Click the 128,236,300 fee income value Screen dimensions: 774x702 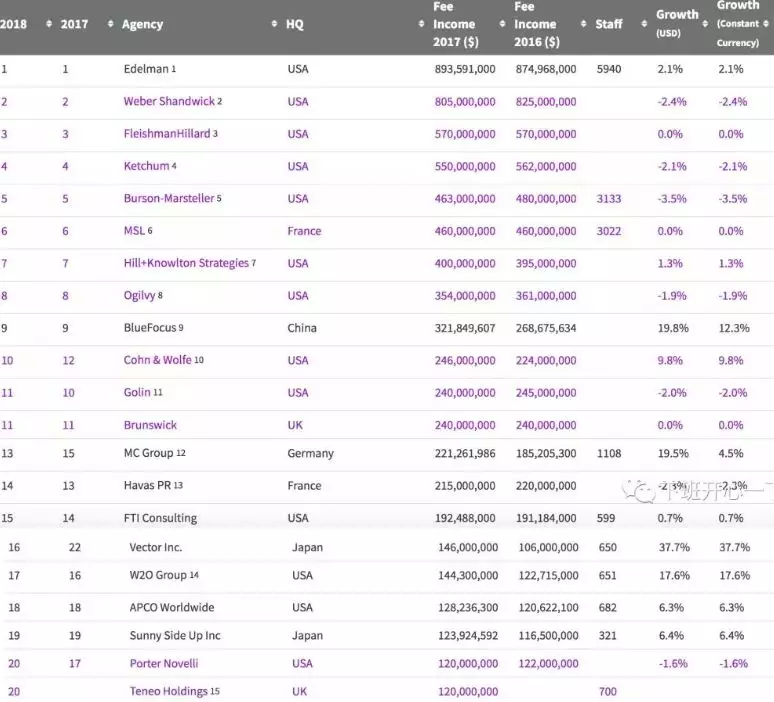[467, 607]
